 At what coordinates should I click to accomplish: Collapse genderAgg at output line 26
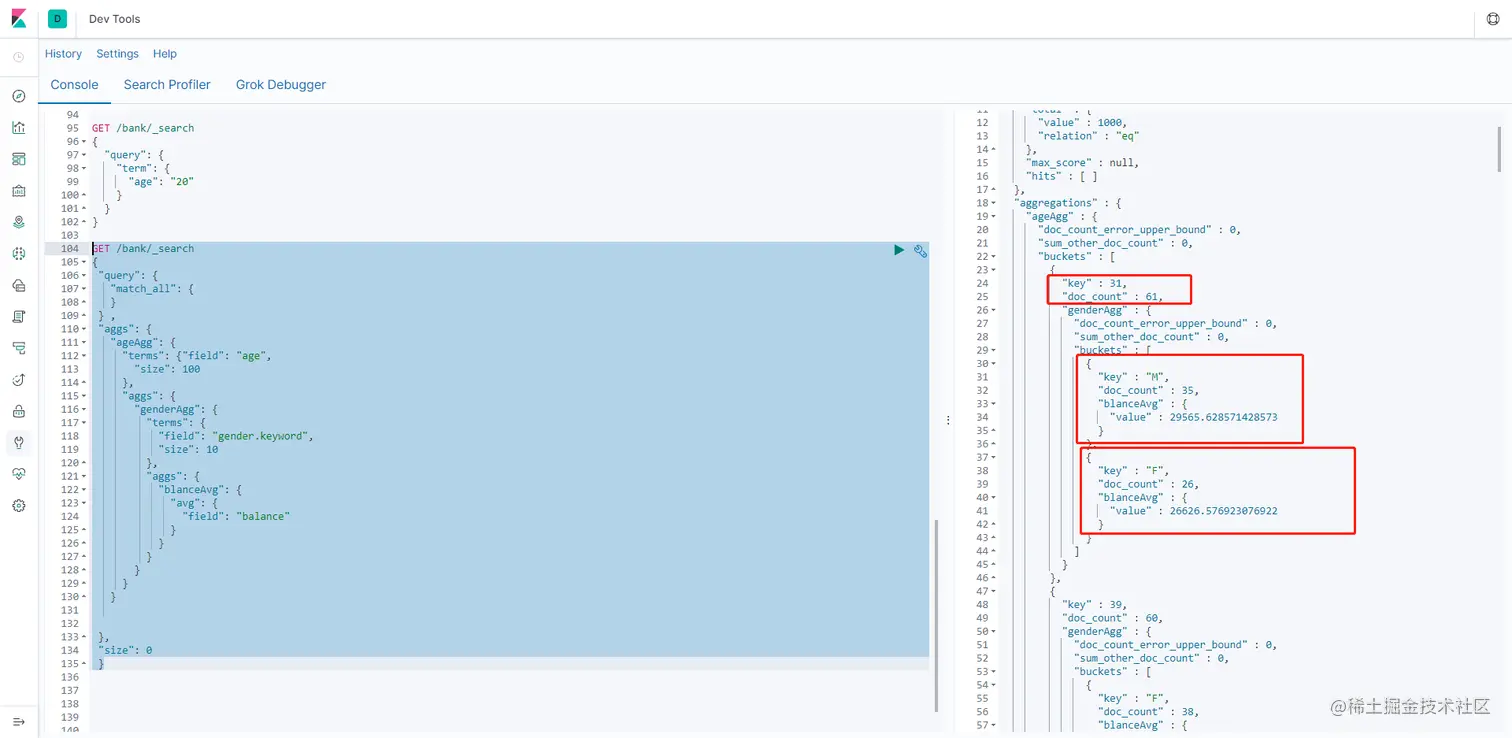pos(992,310)
